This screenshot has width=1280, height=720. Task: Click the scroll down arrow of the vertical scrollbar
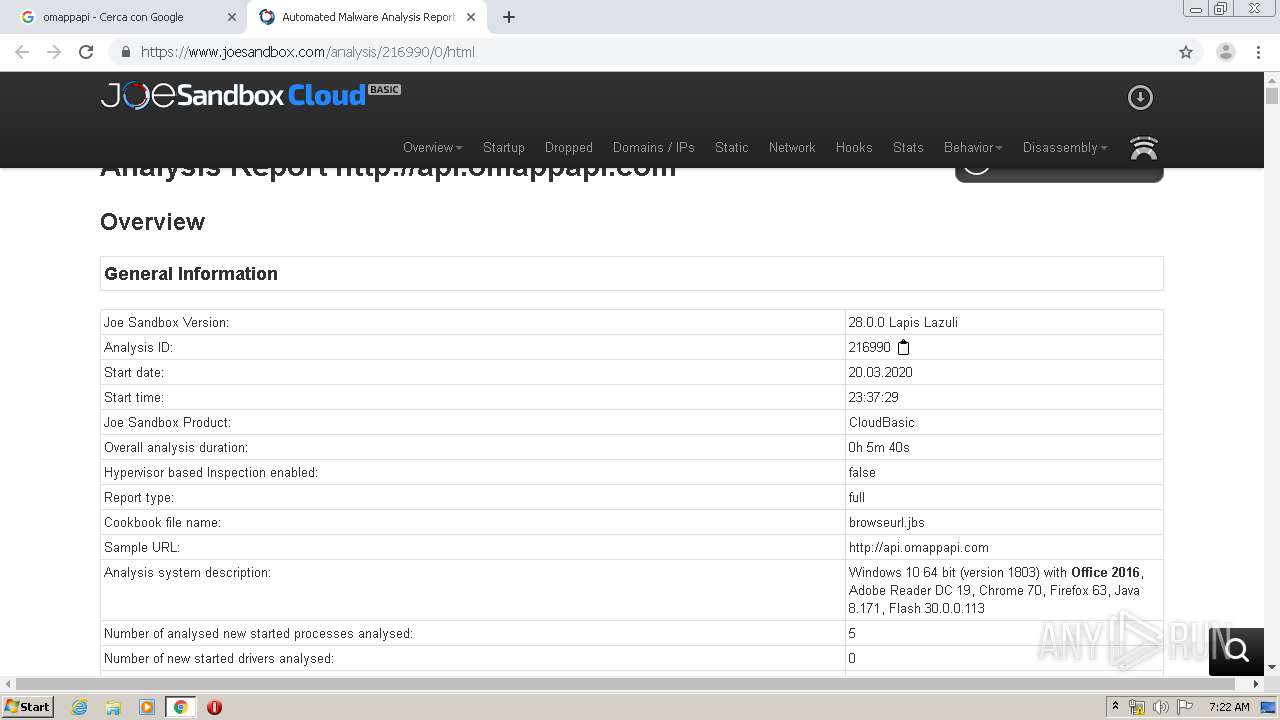tap(1272, 667)
